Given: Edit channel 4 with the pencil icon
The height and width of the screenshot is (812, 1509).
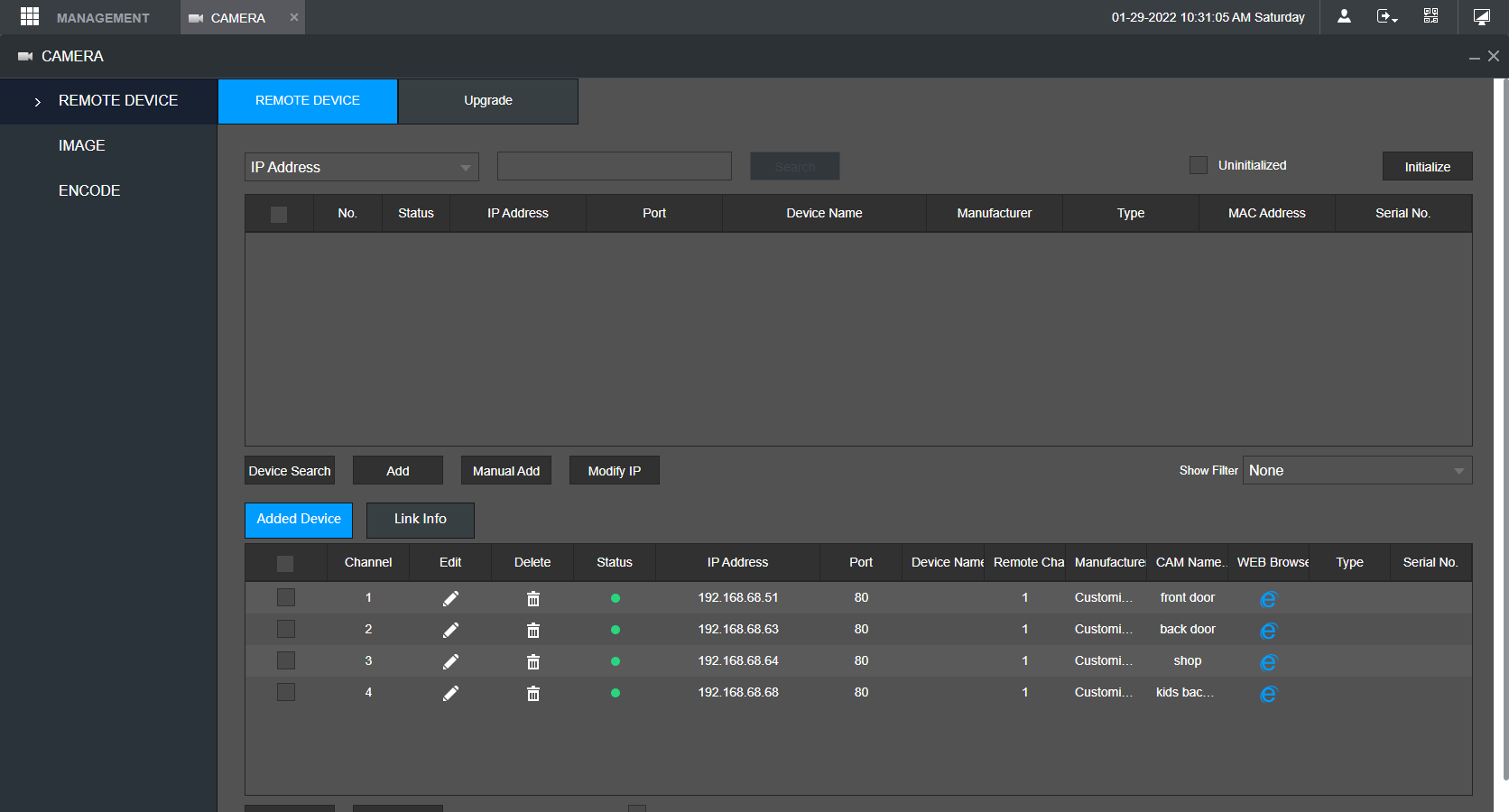Looking at the screenshot, I should [450, 693].
